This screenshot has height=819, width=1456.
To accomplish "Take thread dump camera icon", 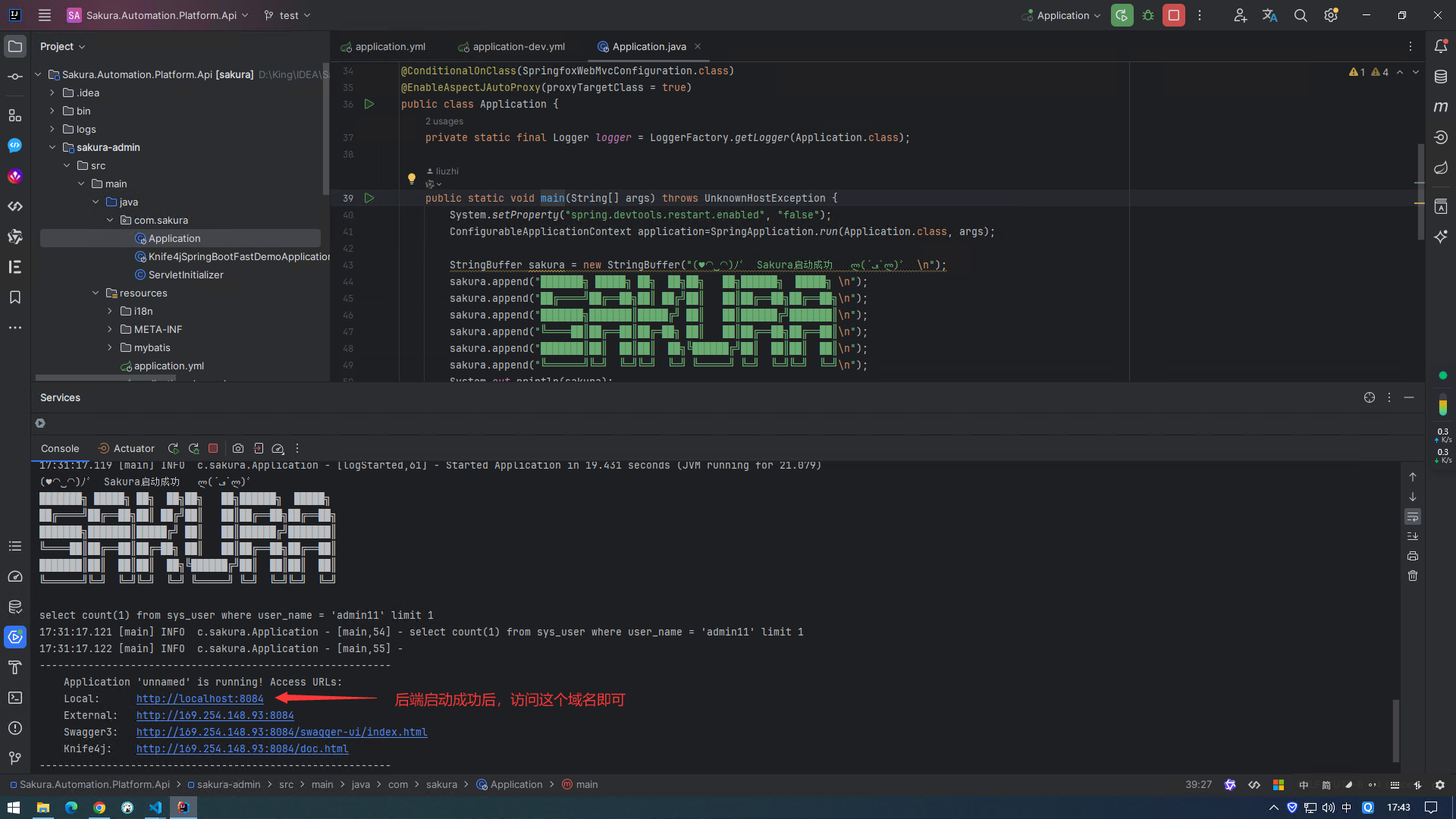I will pos(238,448).
